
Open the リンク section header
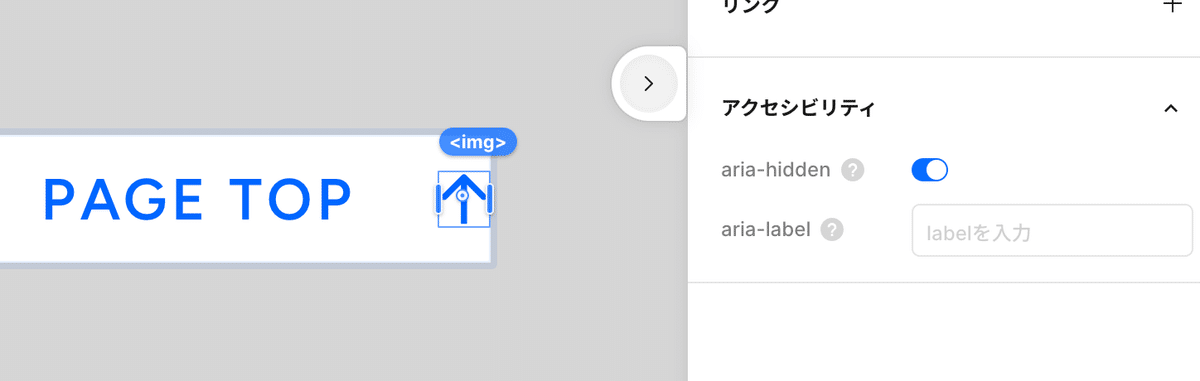pos(750,6)
